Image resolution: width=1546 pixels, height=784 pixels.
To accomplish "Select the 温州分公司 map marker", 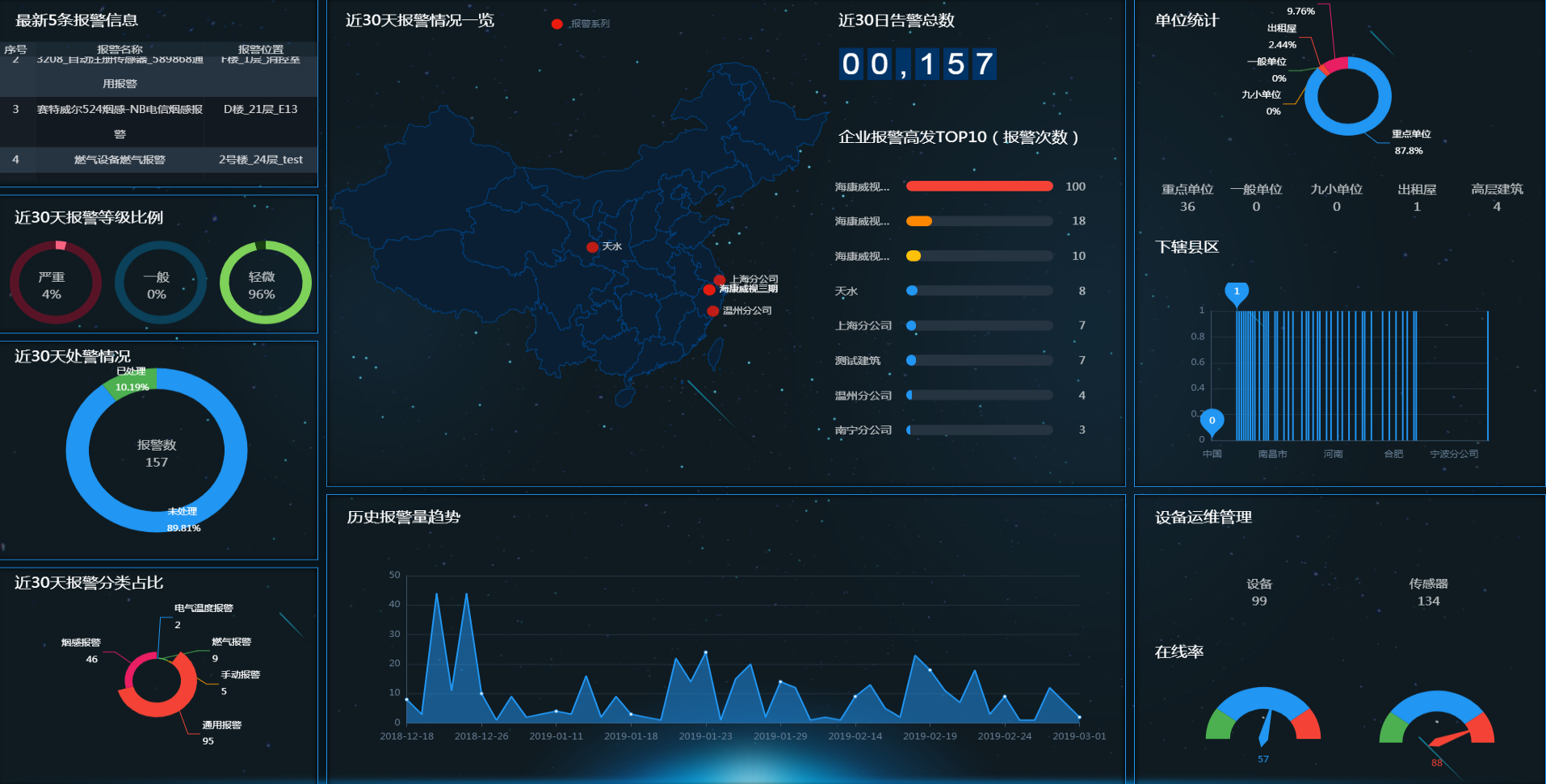I will coord(712,311).
